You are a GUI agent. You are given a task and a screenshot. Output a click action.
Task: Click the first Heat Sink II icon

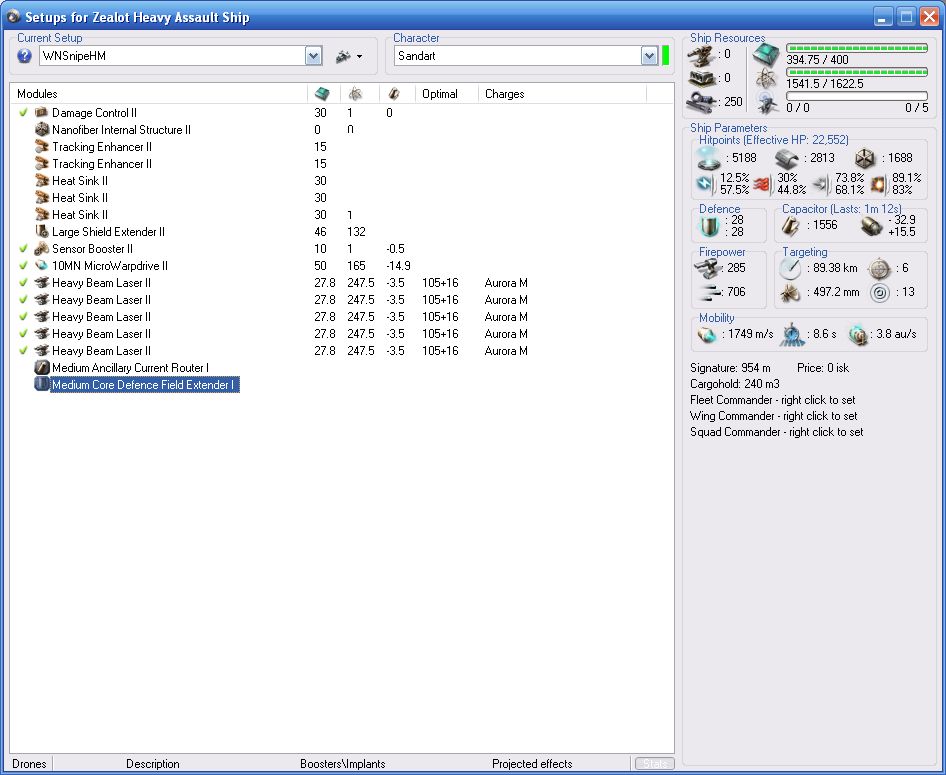pyautogui.click(x=42, y=180)
